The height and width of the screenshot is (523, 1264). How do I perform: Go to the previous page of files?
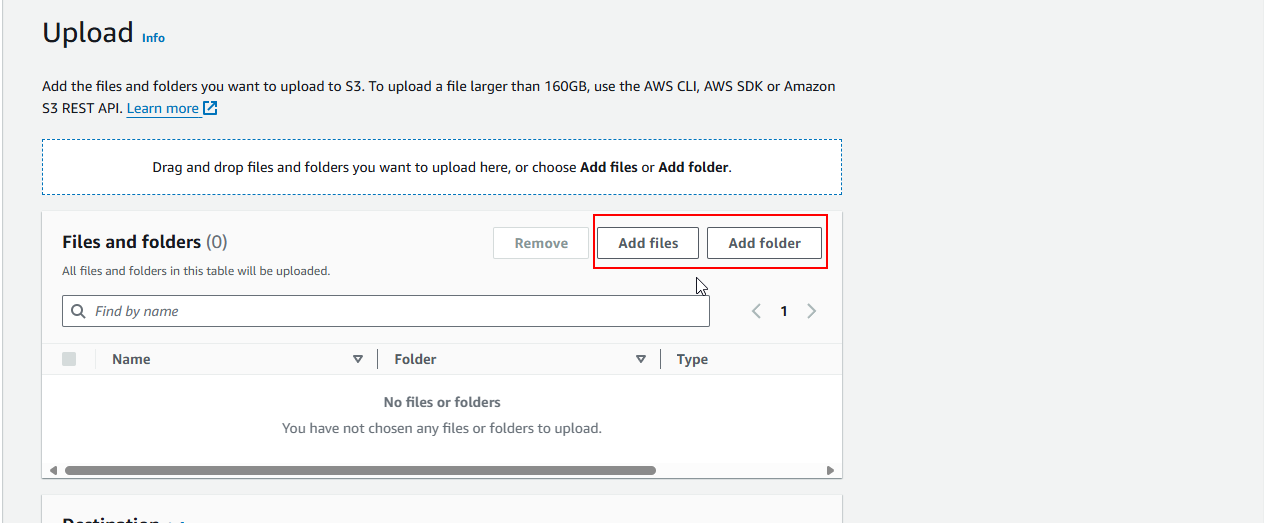[757, 311]
